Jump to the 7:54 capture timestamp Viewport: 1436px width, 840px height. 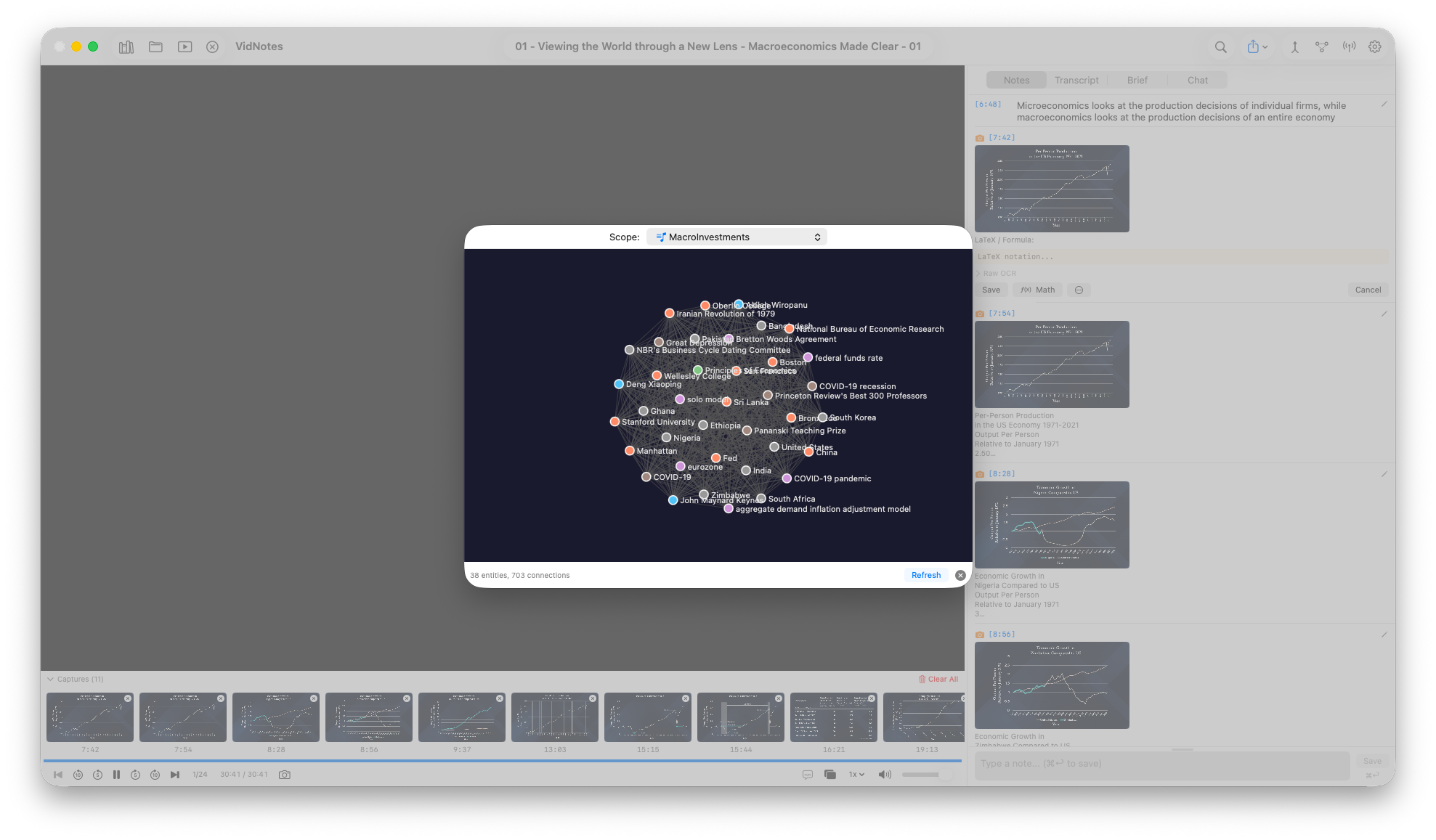click(1002, 313)
